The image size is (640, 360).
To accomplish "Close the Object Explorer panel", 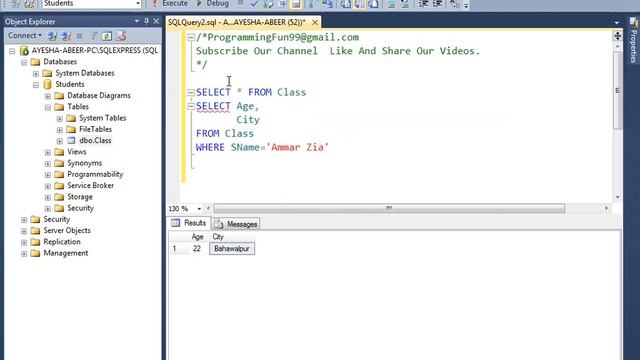I will coord(156,21).
